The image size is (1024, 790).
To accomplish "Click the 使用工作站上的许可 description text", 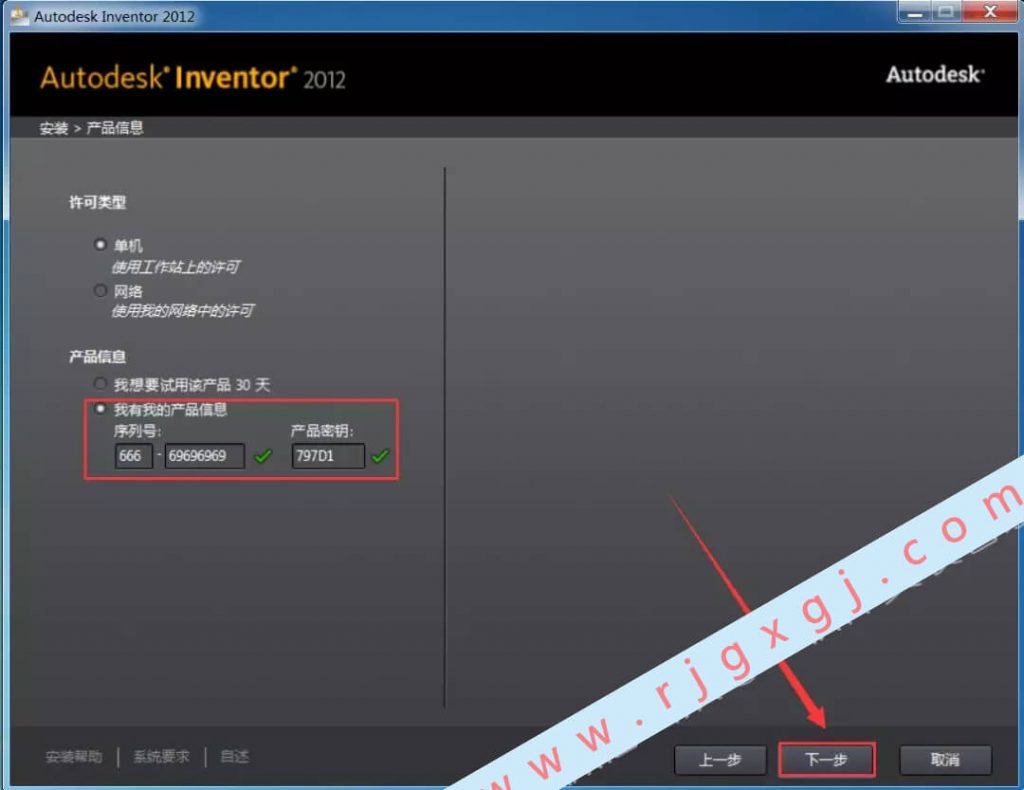I will (x=175, y=267).
